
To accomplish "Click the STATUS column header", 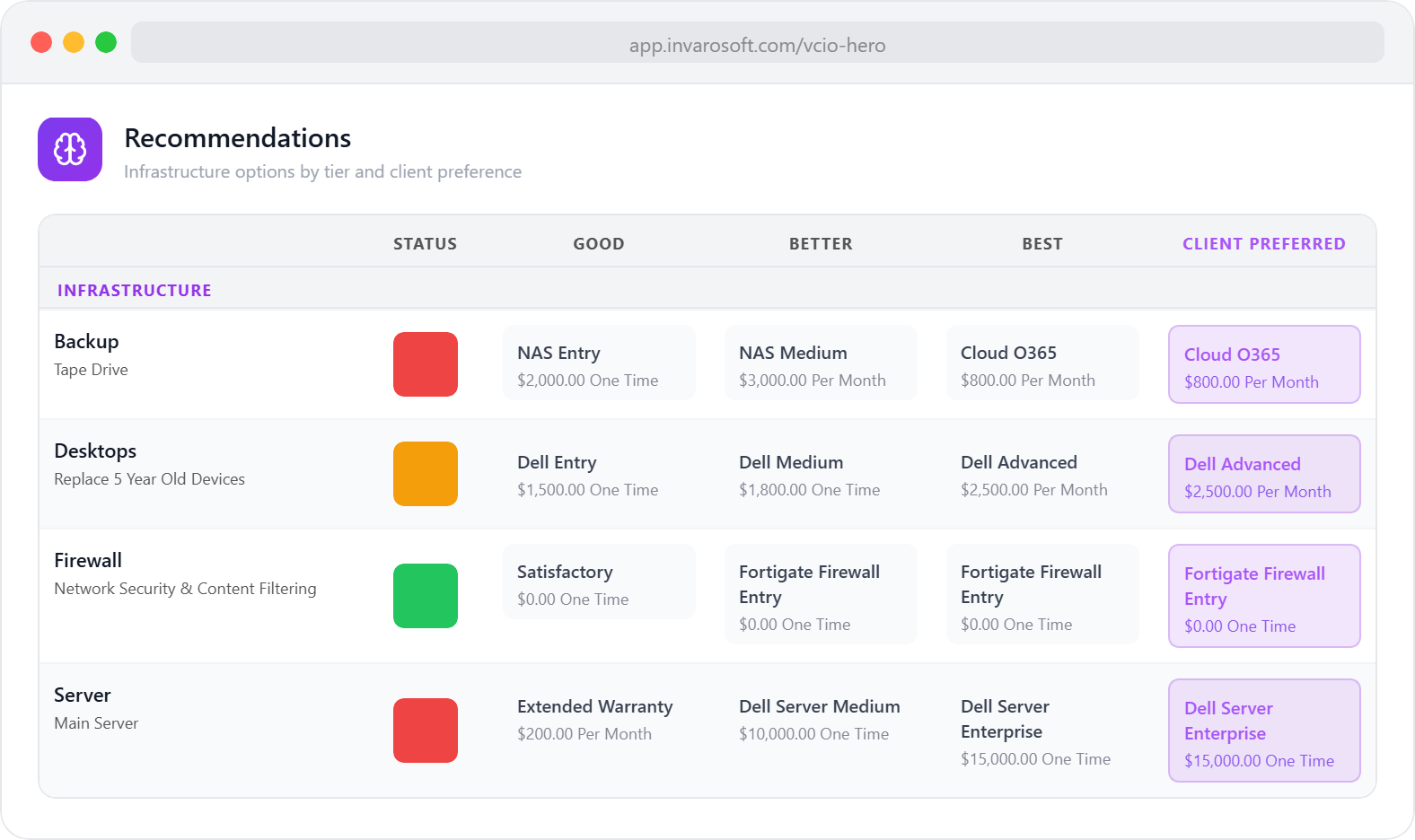I will 426,244.
